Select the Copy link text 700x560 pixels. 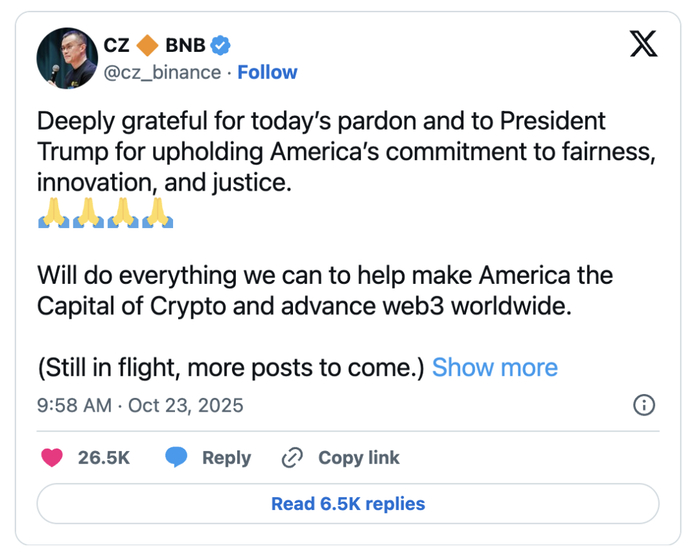358,458
